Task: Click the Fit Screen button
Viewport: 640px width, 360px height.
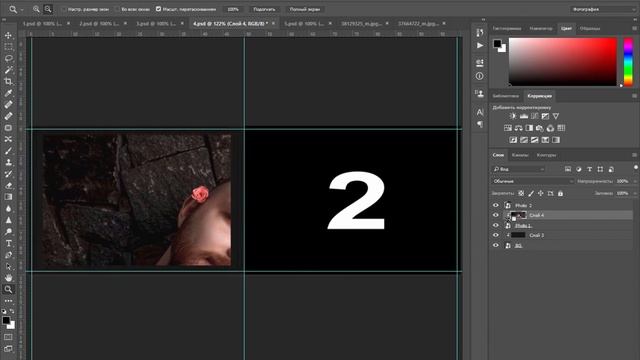Action: click(x=264, y=9)
